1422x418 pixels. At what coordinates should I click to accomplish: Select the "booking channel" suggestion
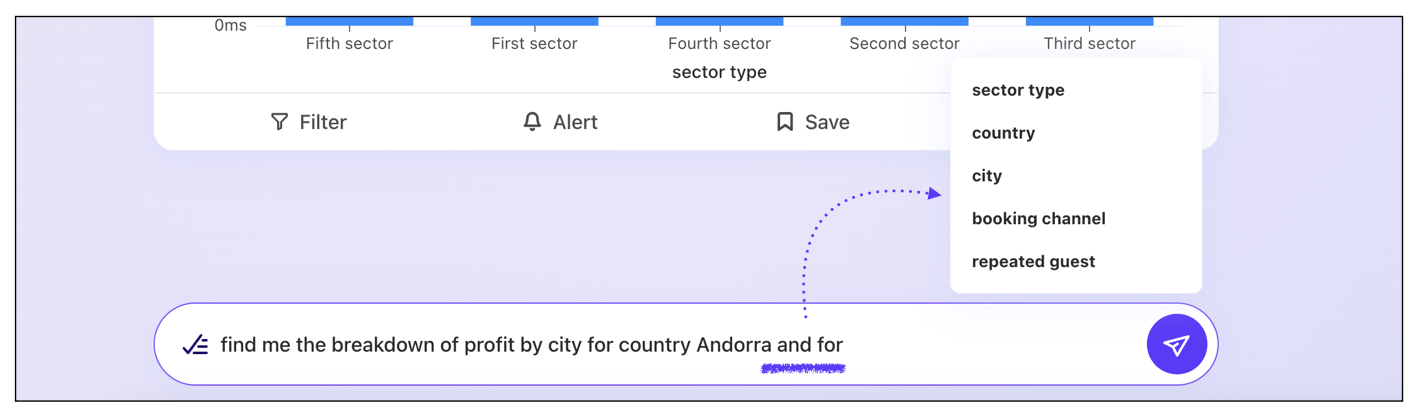[1038, 219]
